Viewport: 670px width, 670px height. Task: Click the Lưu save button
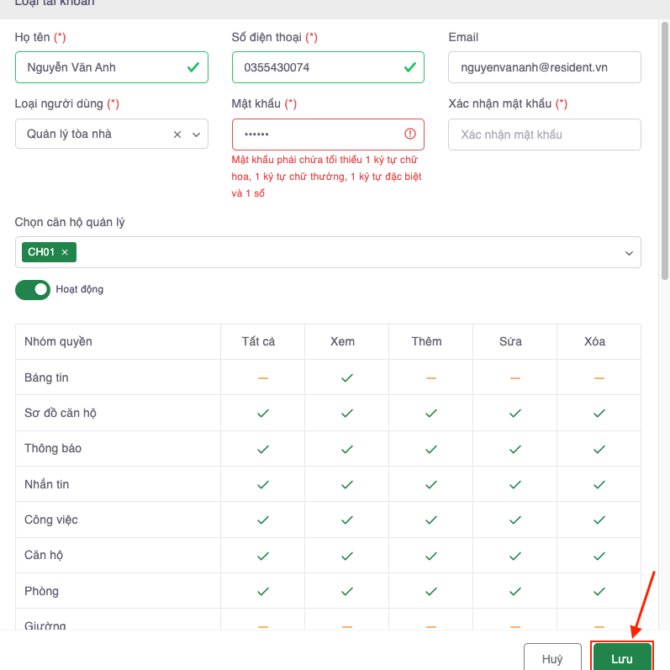point(622,659)
